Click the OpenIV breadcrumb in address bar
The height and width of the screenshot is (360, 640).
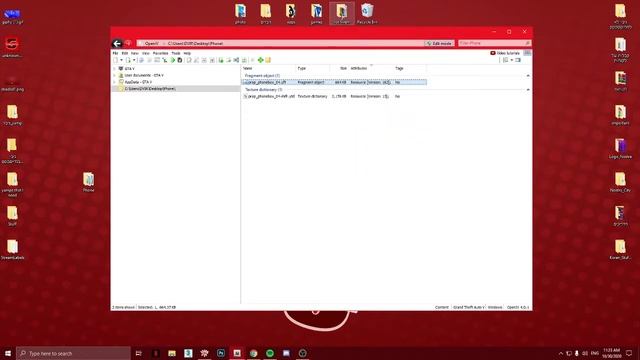coord(151,43)
